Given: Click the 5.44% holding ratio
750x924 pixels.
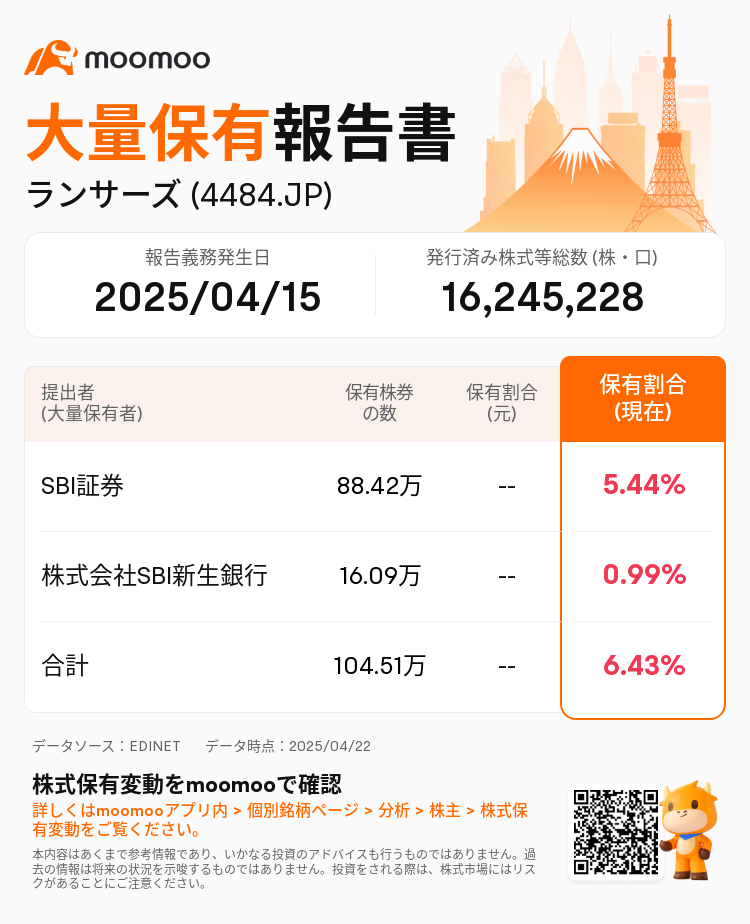Looking at the screenshot, I should point(644,484).
